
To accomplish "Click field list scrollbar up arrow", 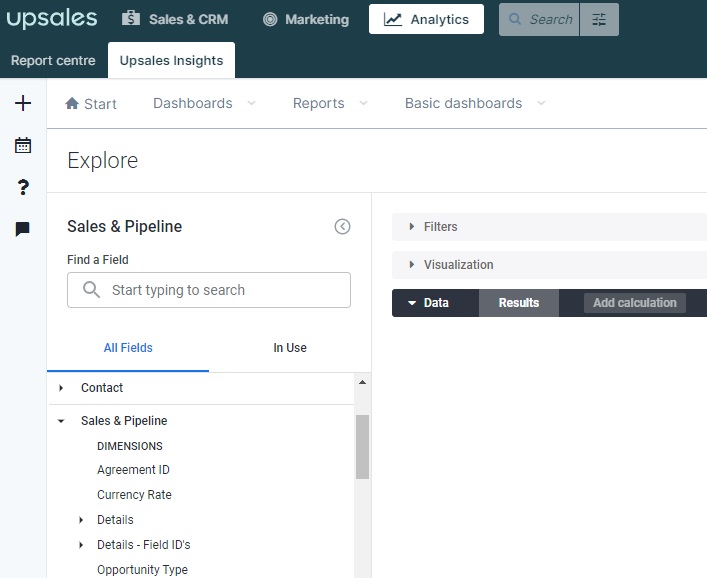I will tap(363, 382).
